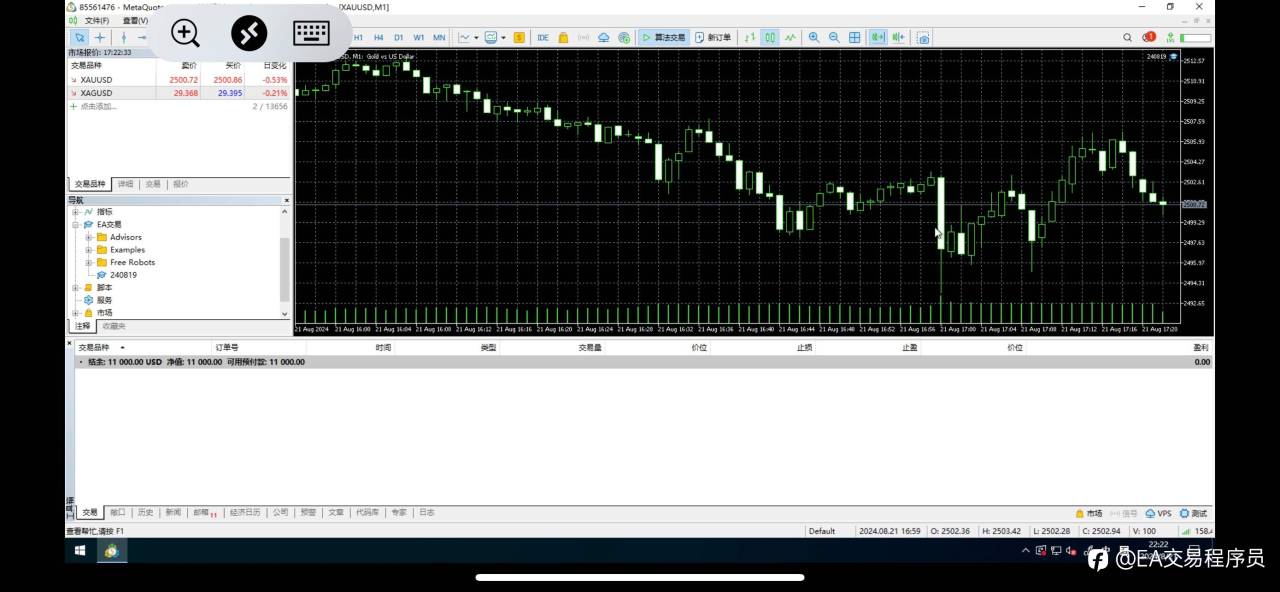Open the yellow dollar trading icon

pyautogui.click(x=519, y=37)
